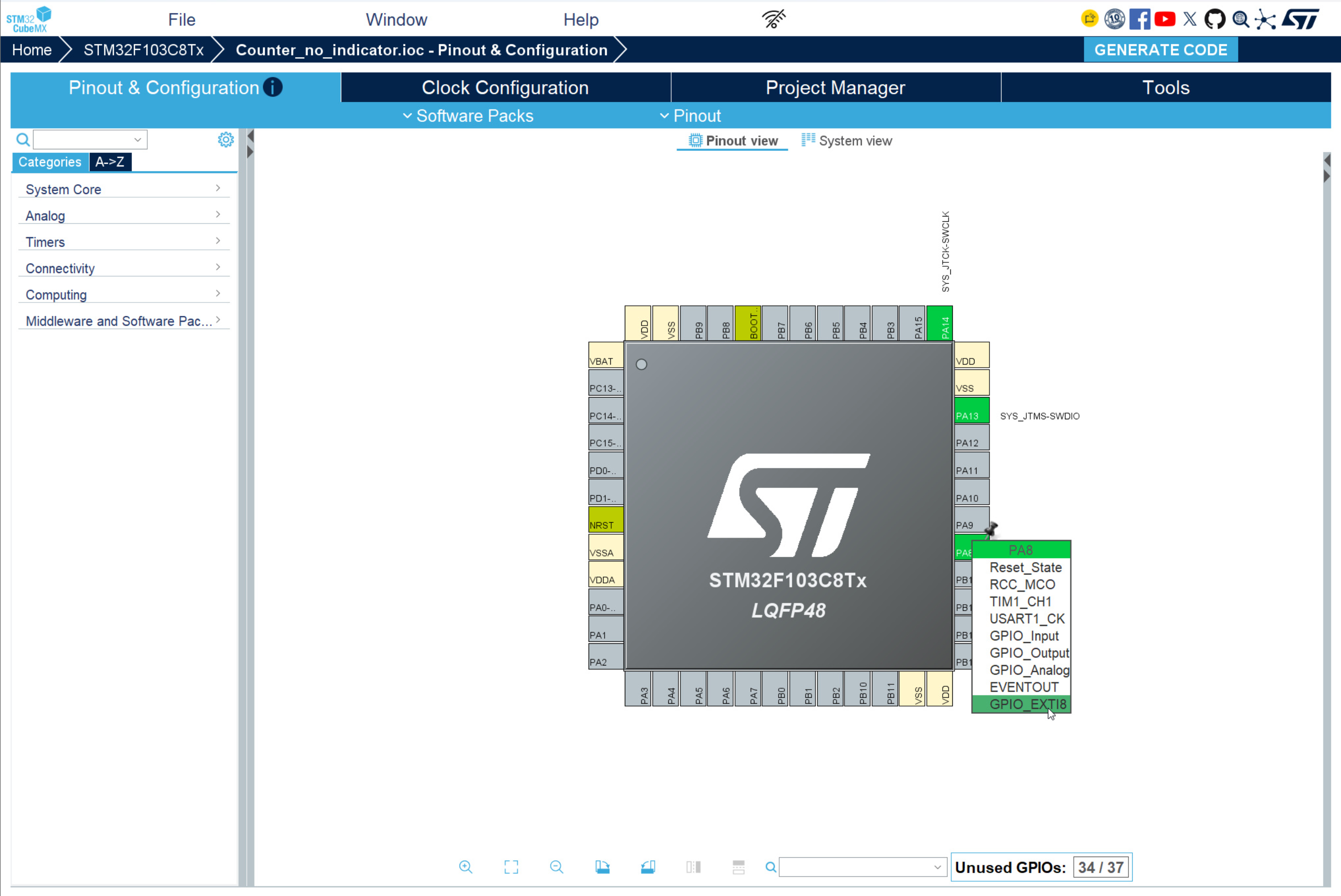The height and width of the screenshot is (896, 1341).
Task: Click the info icon beside Pinout & Configuration
Action: click(272, 87)
